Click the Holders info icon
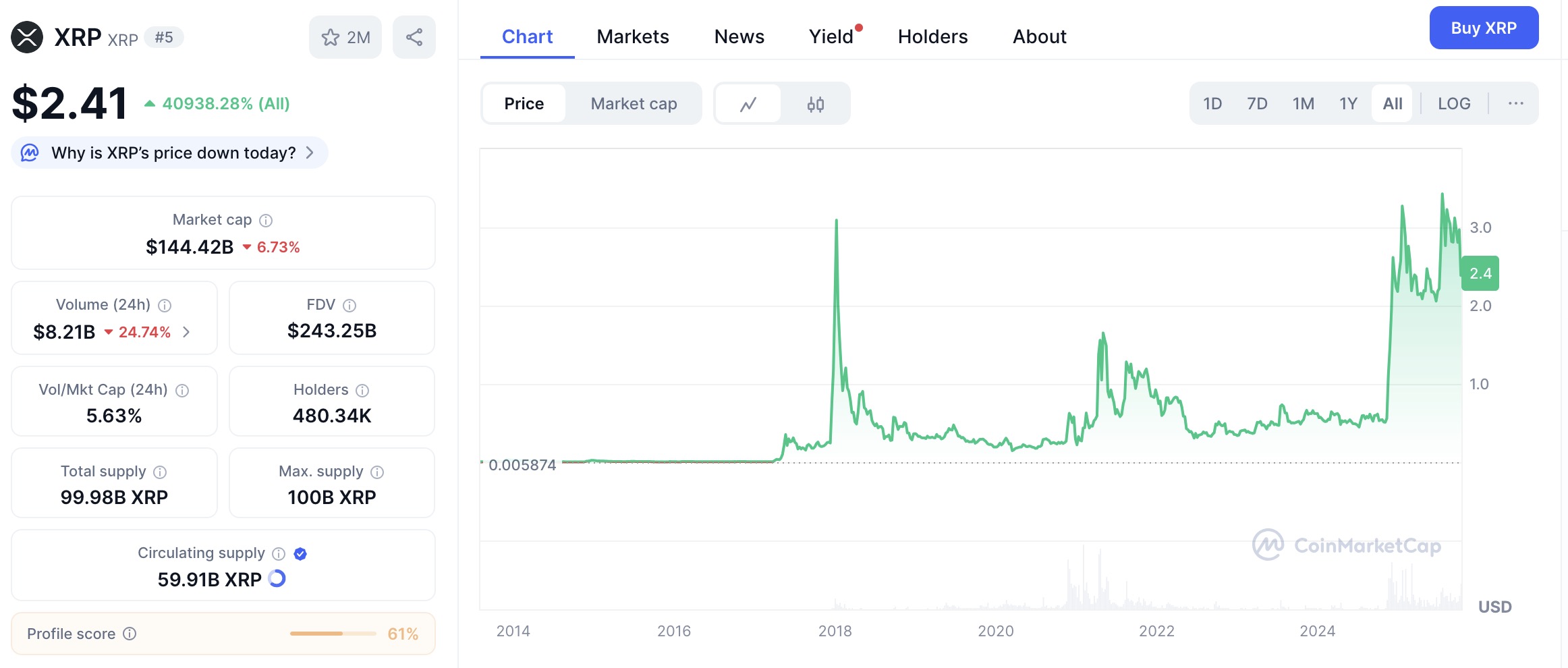The image size is (1568, 668). [362, 391]
